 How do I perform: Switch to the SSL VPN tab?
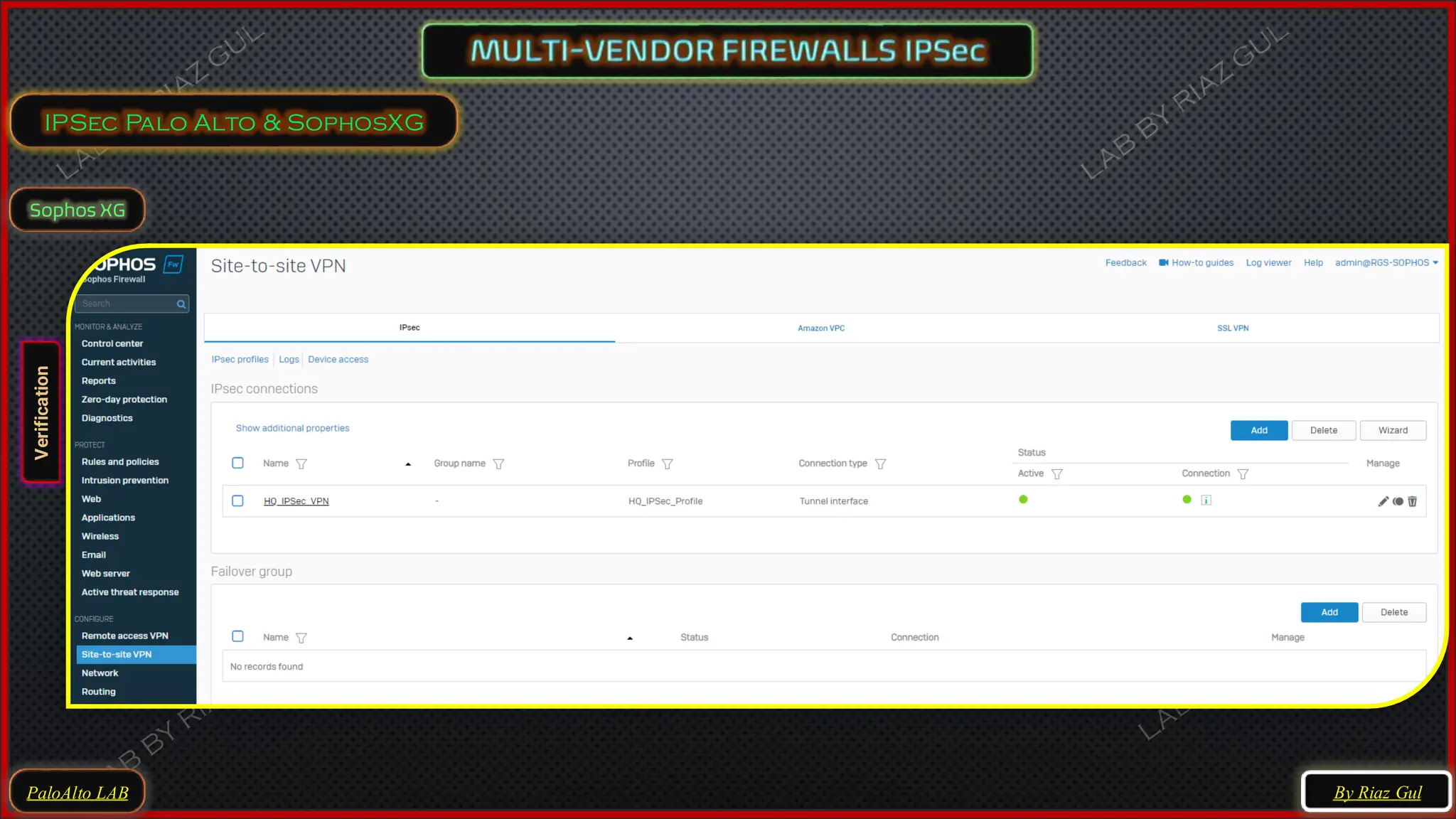tap(1233, 328)
